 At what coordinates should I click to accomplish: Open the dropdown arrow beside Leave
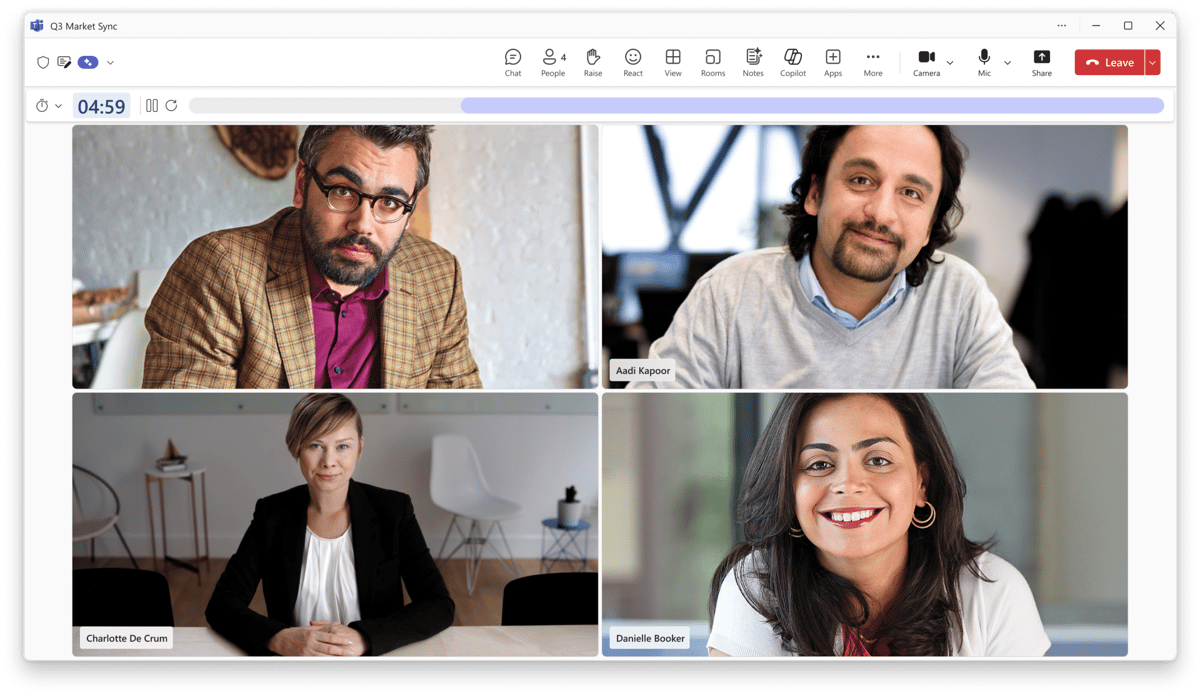1153,62
